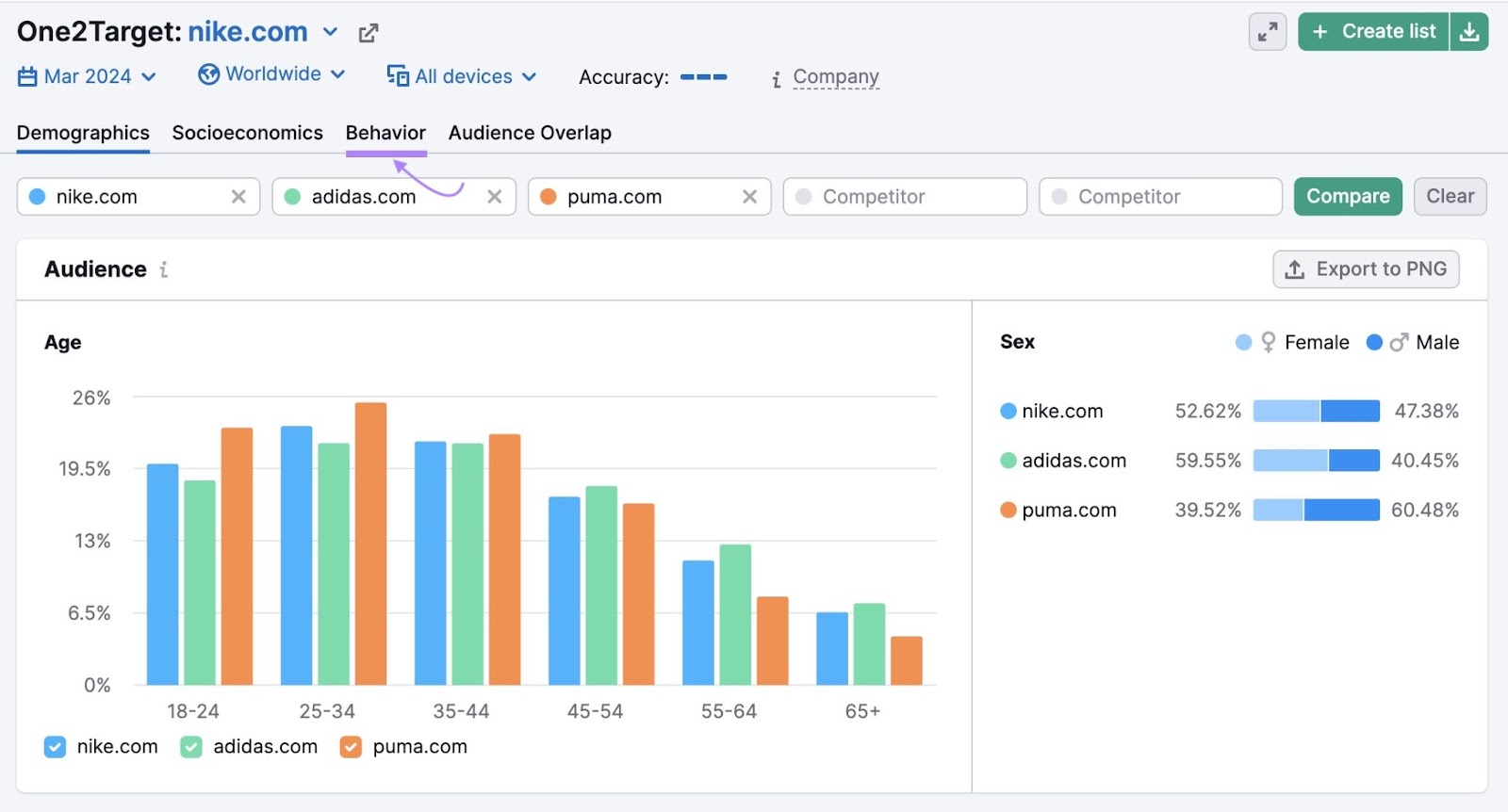This screenshot has width=1508, height=812.
Task: Switch to the Demographics tab
Action: 83,133
